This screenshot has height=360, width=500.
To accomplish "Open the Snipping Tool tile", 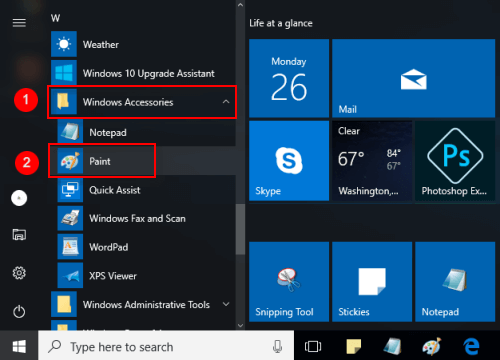I will click(x=289, y=282).
